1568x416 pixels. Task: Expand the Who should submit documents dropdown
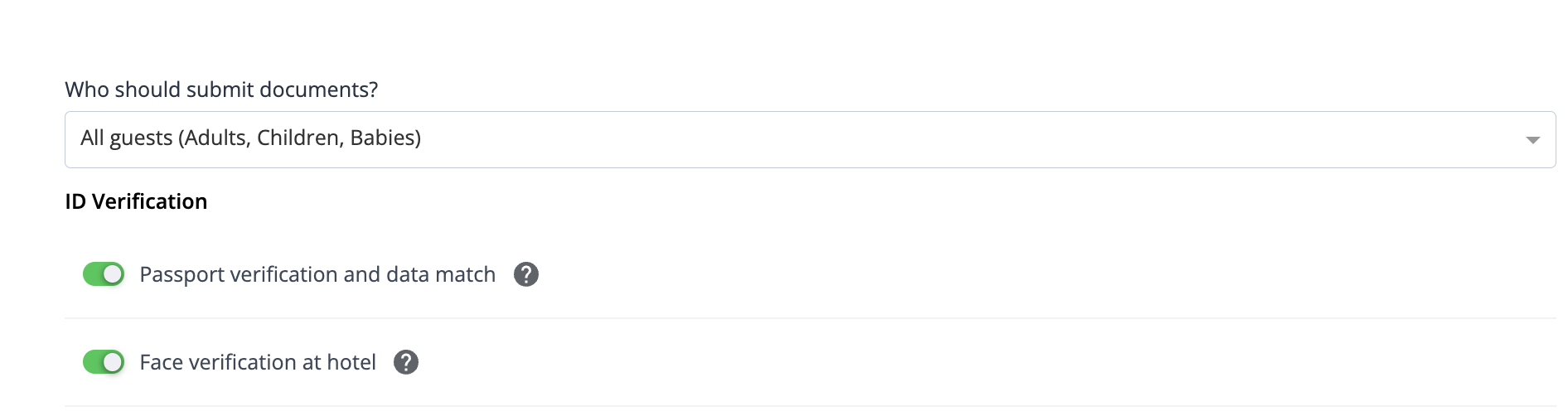pos(810,139)
